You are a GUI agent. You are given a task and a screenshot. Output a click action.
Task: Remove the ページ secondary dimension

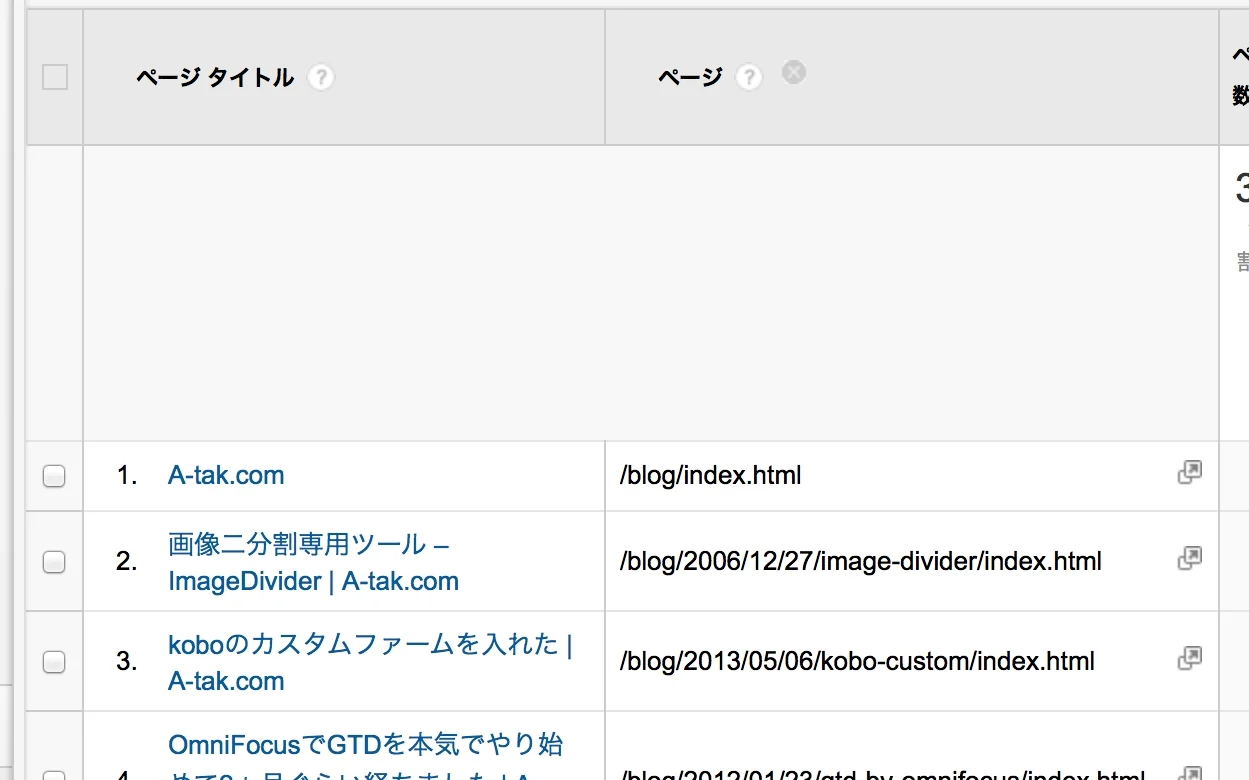(x=794, y=73)
